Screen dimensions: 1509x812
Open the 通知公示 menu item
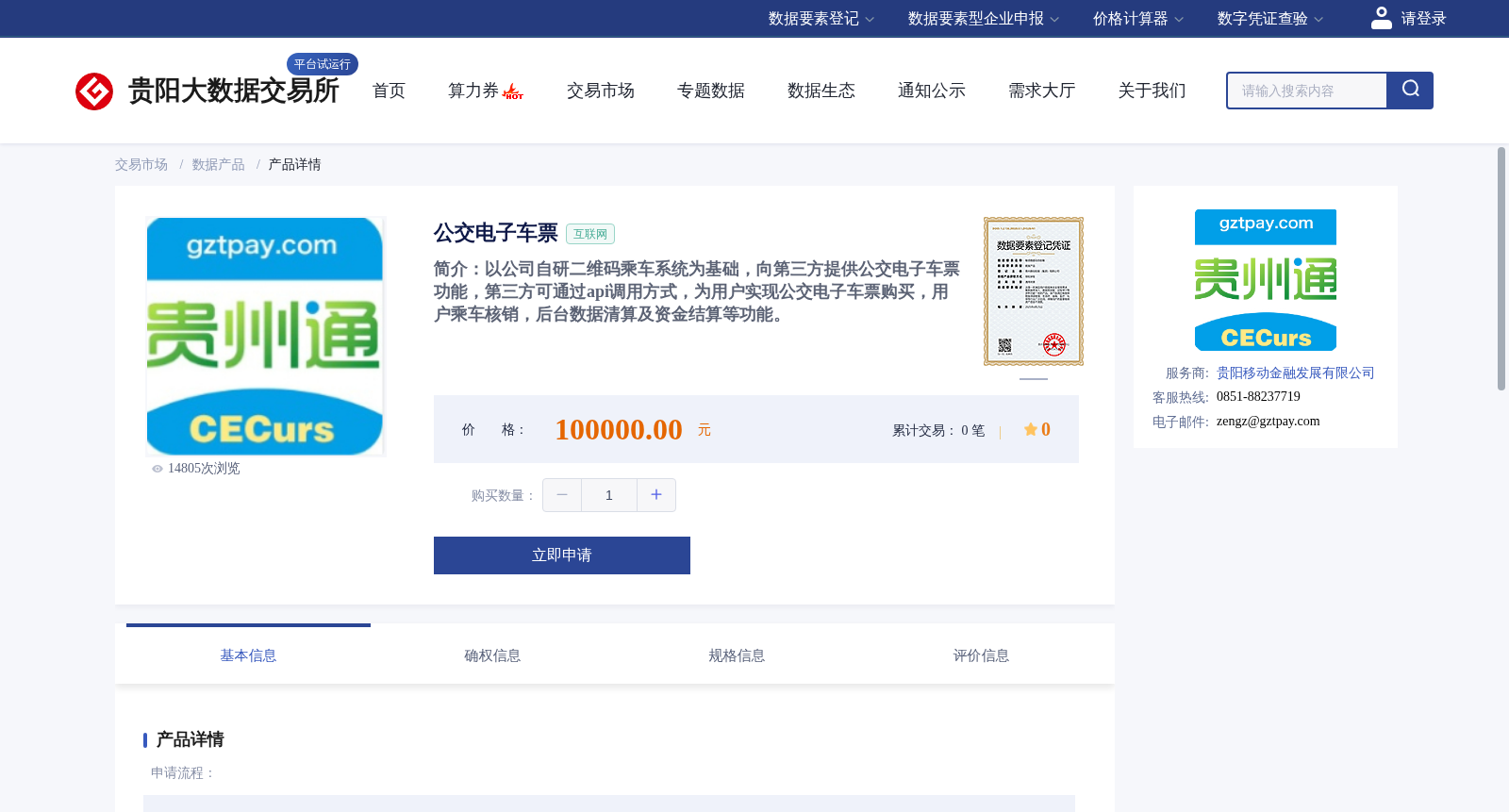tap(932, 91)
